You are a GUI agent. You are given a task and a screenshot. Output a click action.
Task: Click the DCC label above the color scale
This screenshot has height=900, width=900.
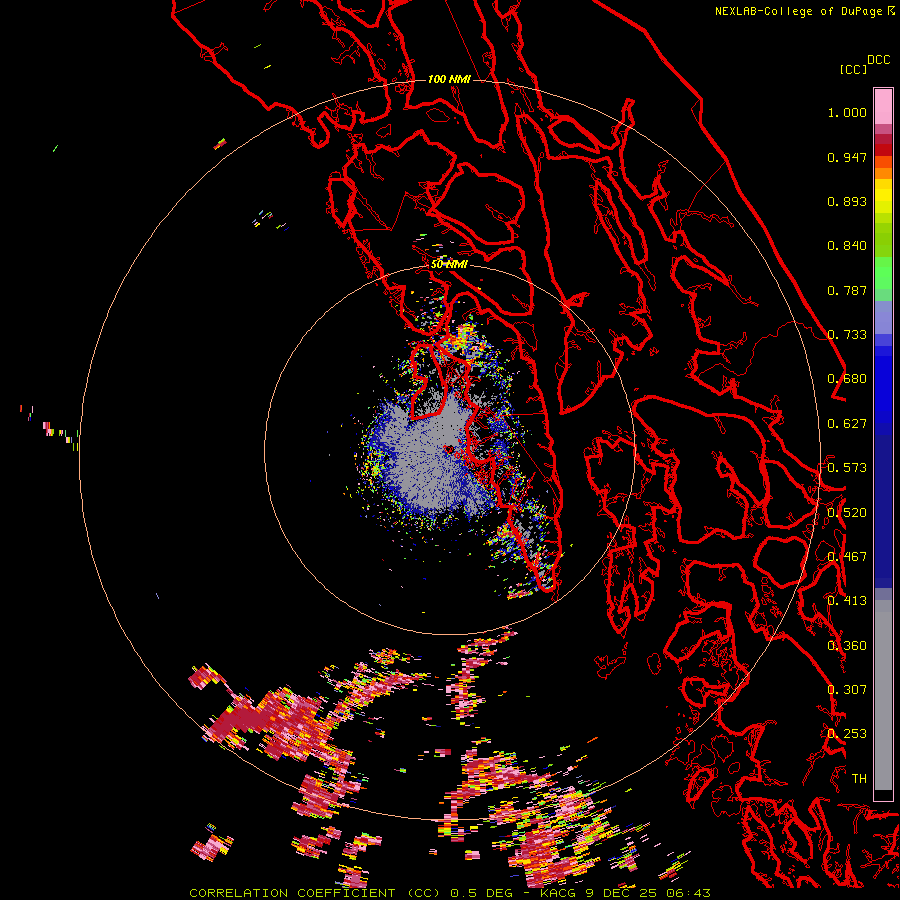pos(879,60)
